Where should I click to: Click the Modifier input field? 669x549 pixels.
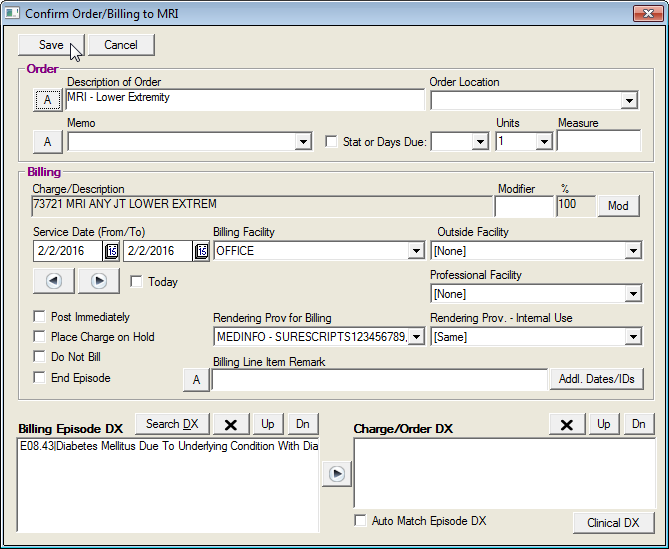(x=523, y=206)
